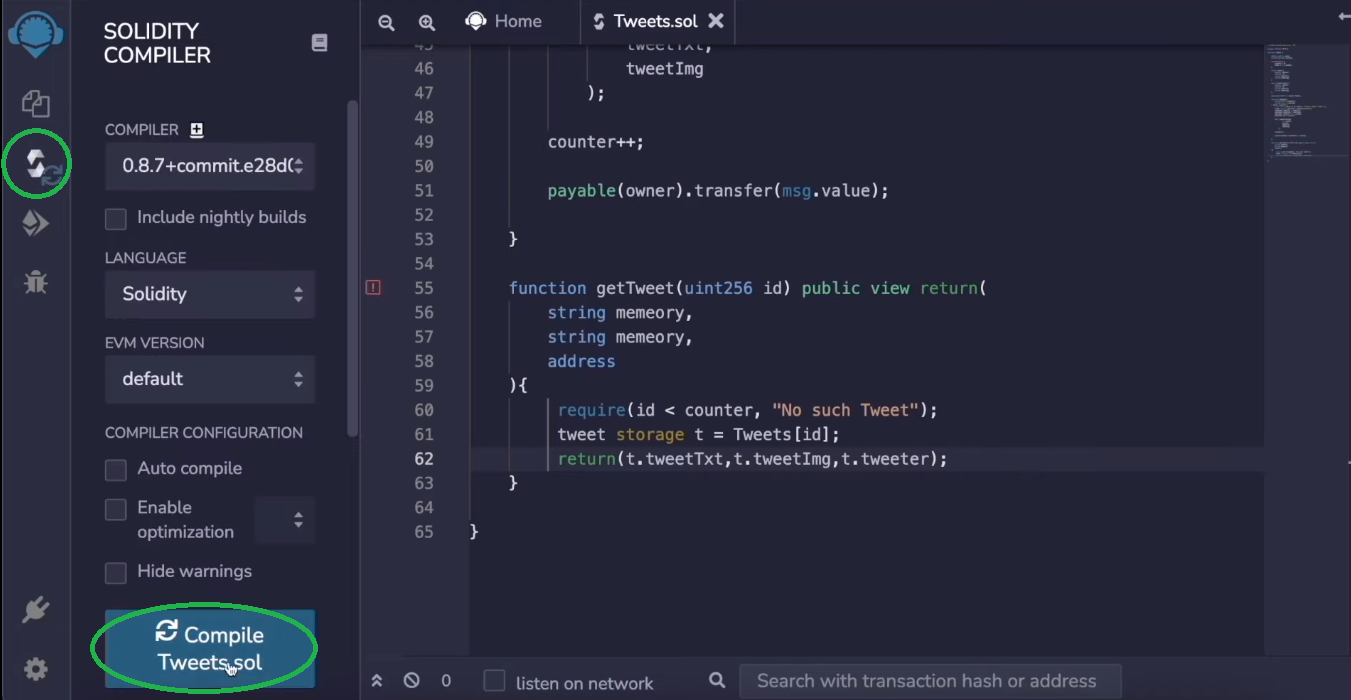Open the Language Solidity dropdown

(x=210, y=294)
